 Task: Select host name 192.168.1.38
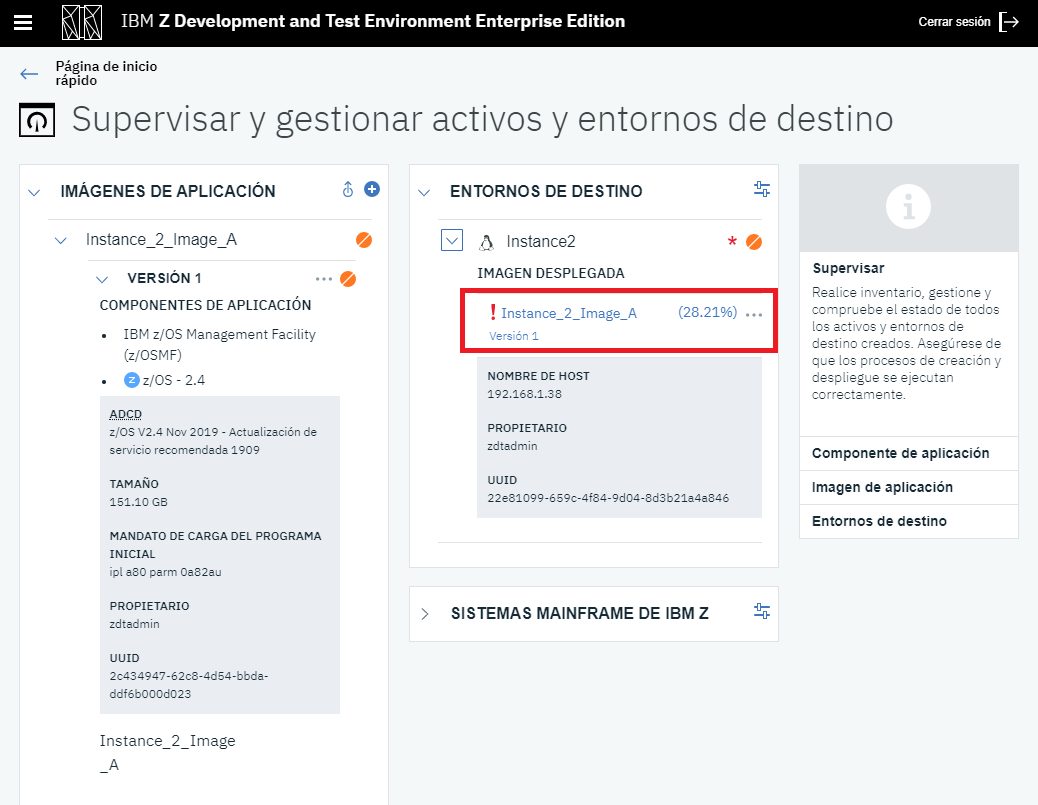point(524,394)
